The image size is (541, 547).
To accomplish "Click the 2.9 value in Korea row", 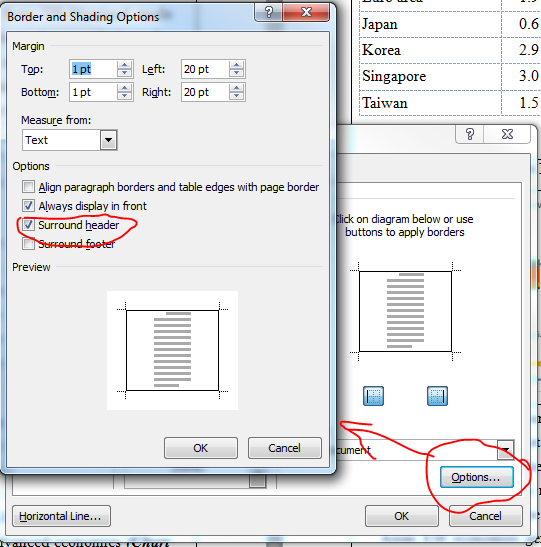I will [528, 50].
